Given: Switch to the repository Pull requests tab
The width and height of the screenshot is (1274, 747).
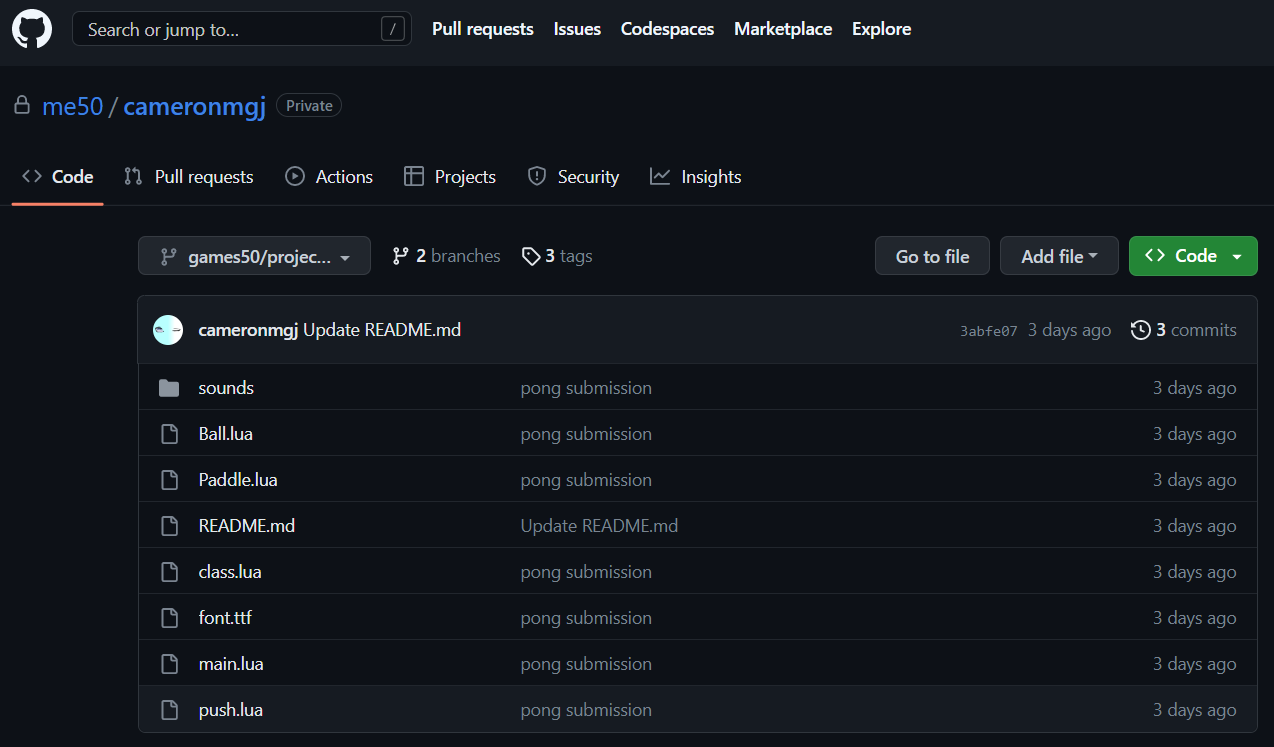Looking at the screenshot, I should coord(188,177).
